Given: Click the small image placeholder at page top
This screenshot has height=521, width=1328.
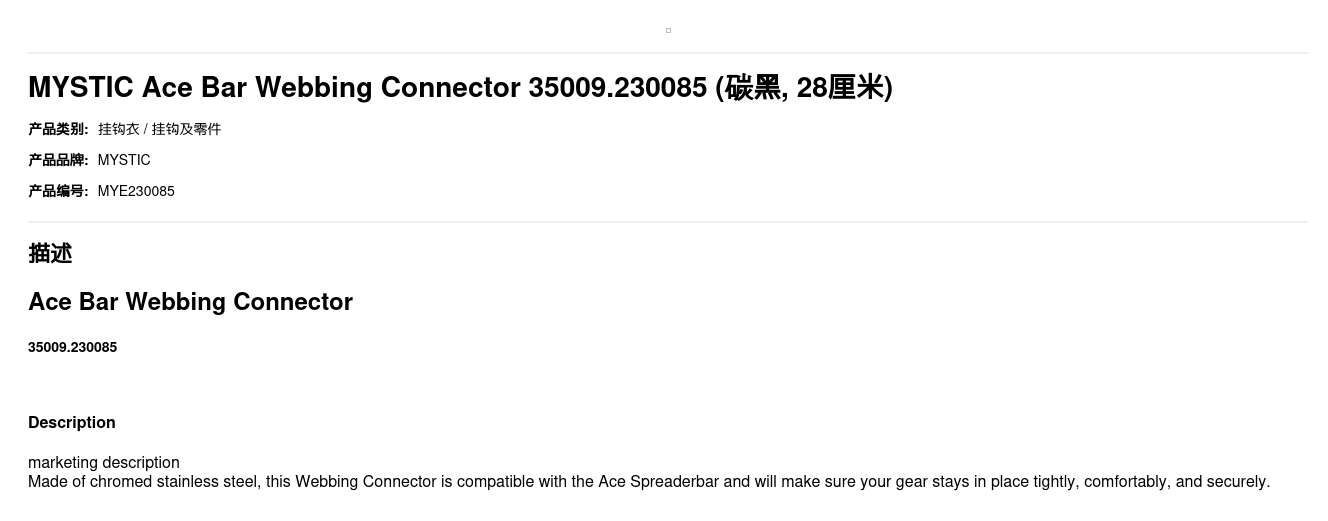Looking at the screenshot, I should click(x=668, y=30).
